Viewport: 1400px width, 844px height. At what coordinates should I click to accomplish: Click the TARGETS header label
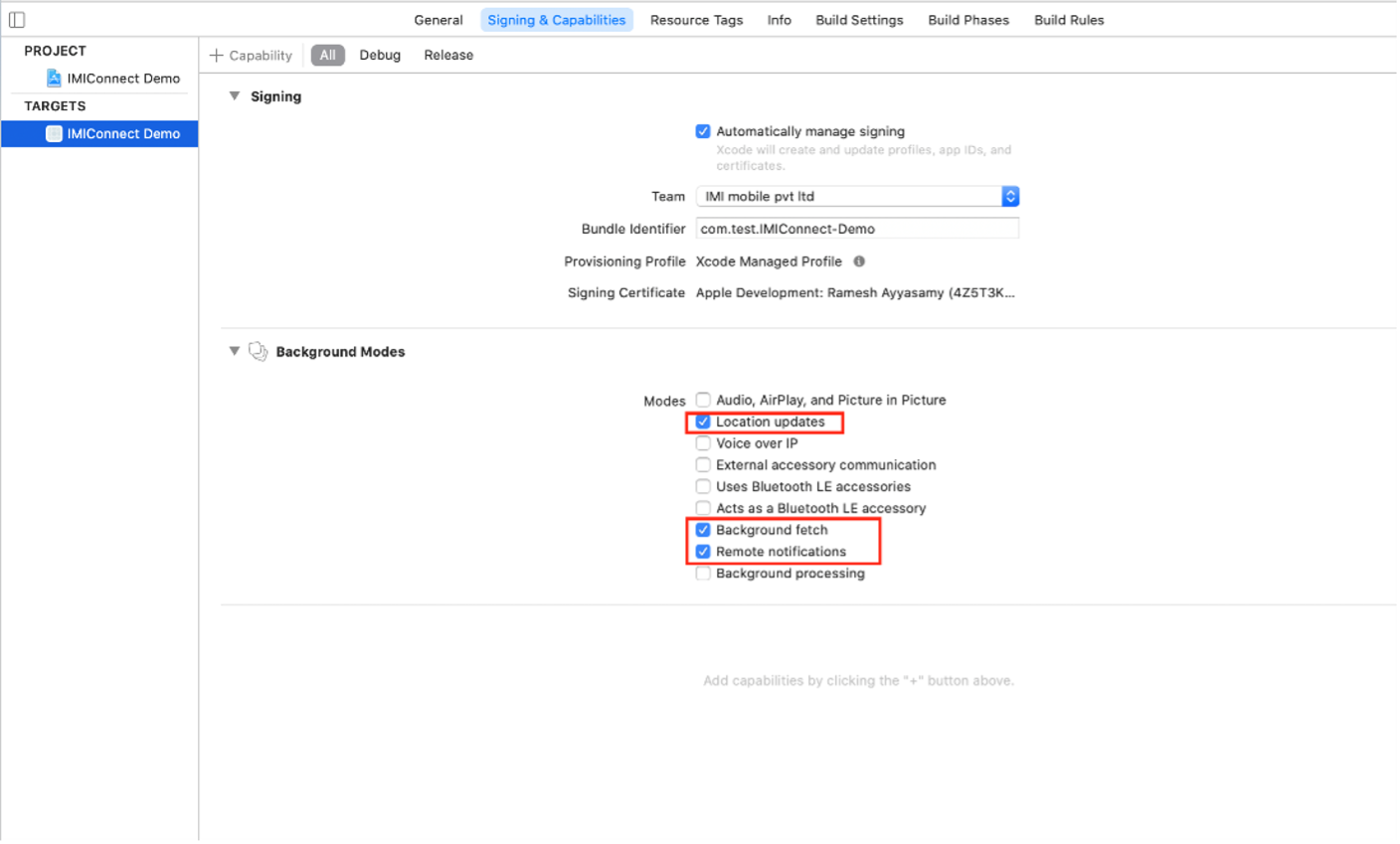click(x=55, y=105)
